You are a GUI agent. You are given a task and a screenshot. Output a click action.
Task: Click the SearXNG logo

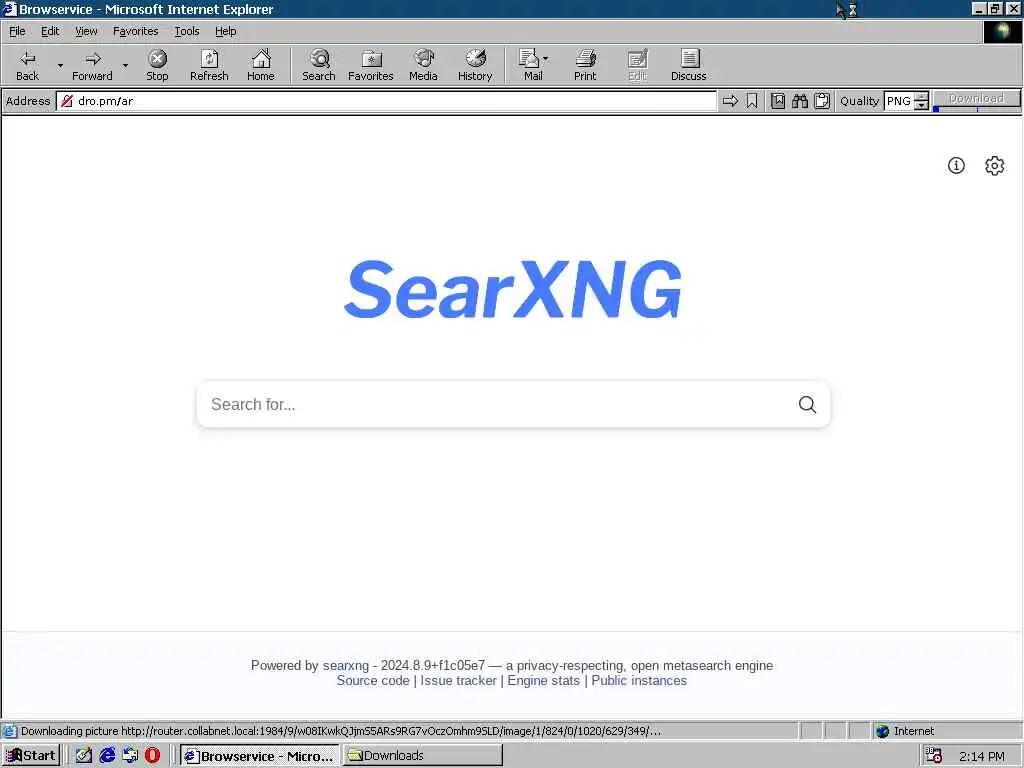[513, 289]
